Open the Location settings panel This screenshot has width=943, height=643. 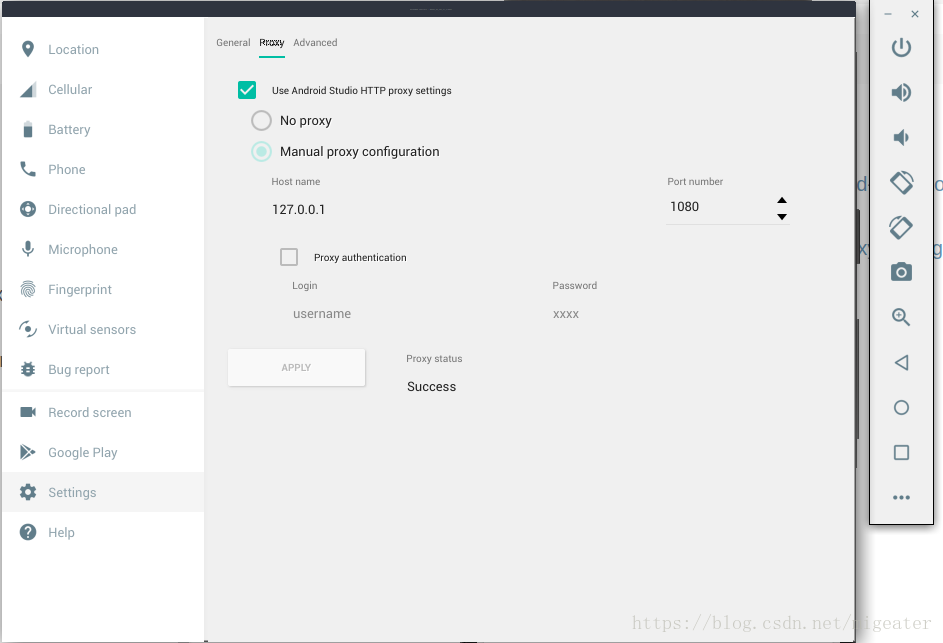[103, 49]
